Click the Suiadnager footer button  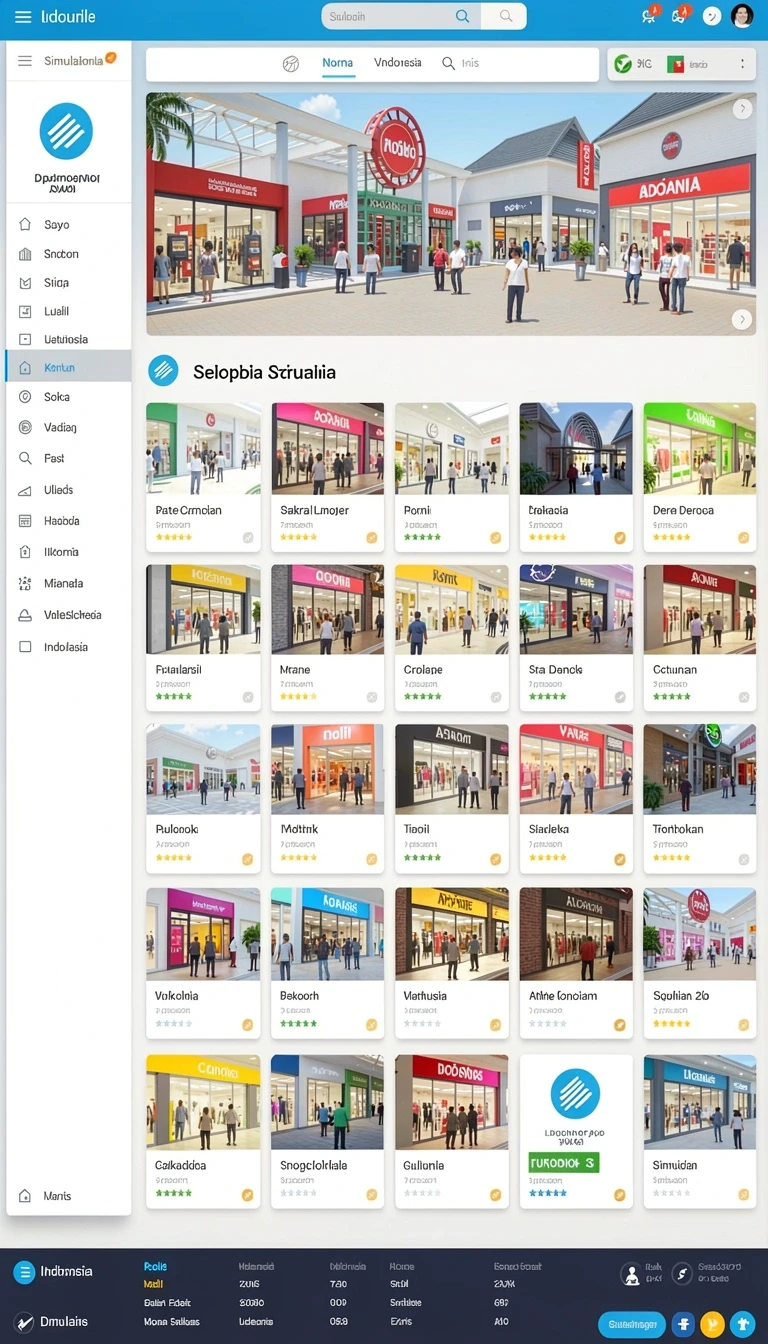coord(631,1324)
